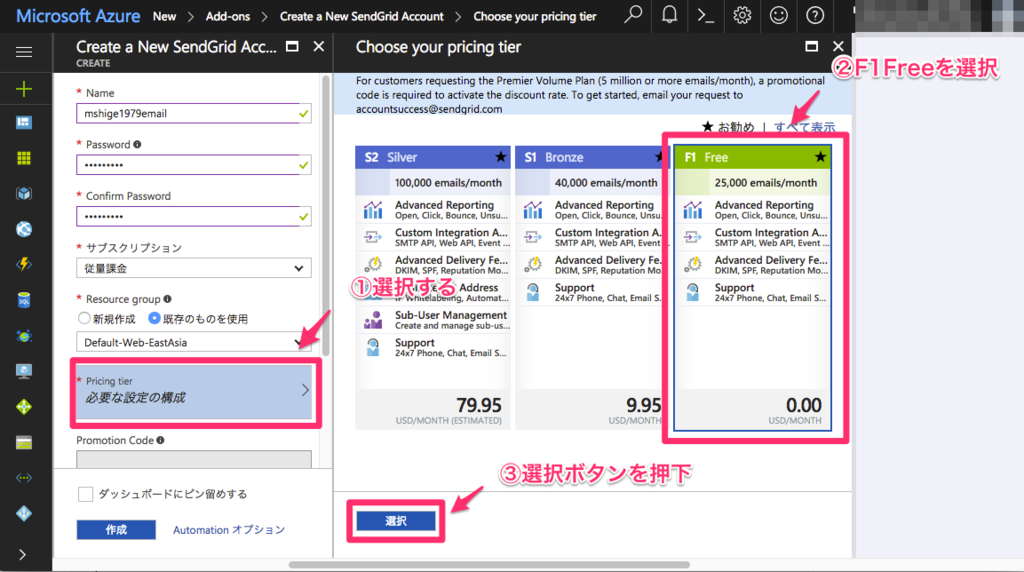The width and height of the screenshot is (1024, 572).
Task: Open Virtual machines monitor sidebar icon
Action: (x=24, y=371)
